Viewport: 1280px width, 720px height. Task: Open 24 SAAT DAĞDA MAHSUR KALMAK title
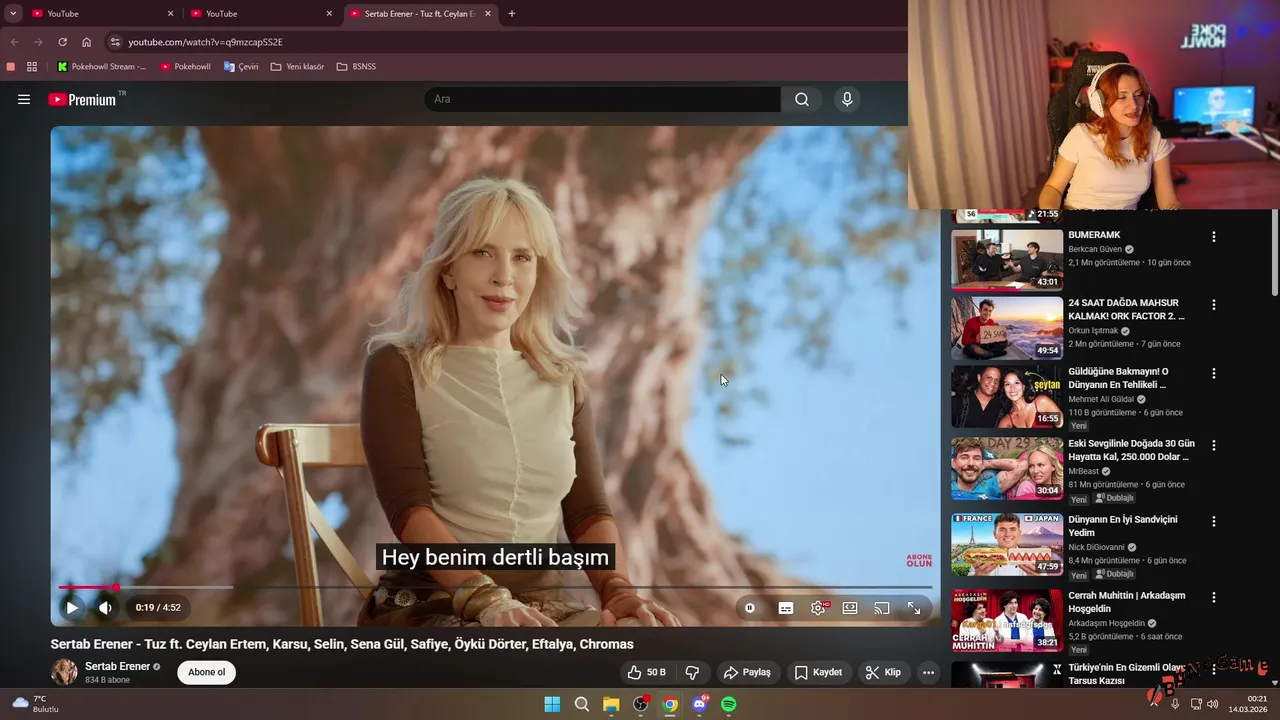[1126, 309]
